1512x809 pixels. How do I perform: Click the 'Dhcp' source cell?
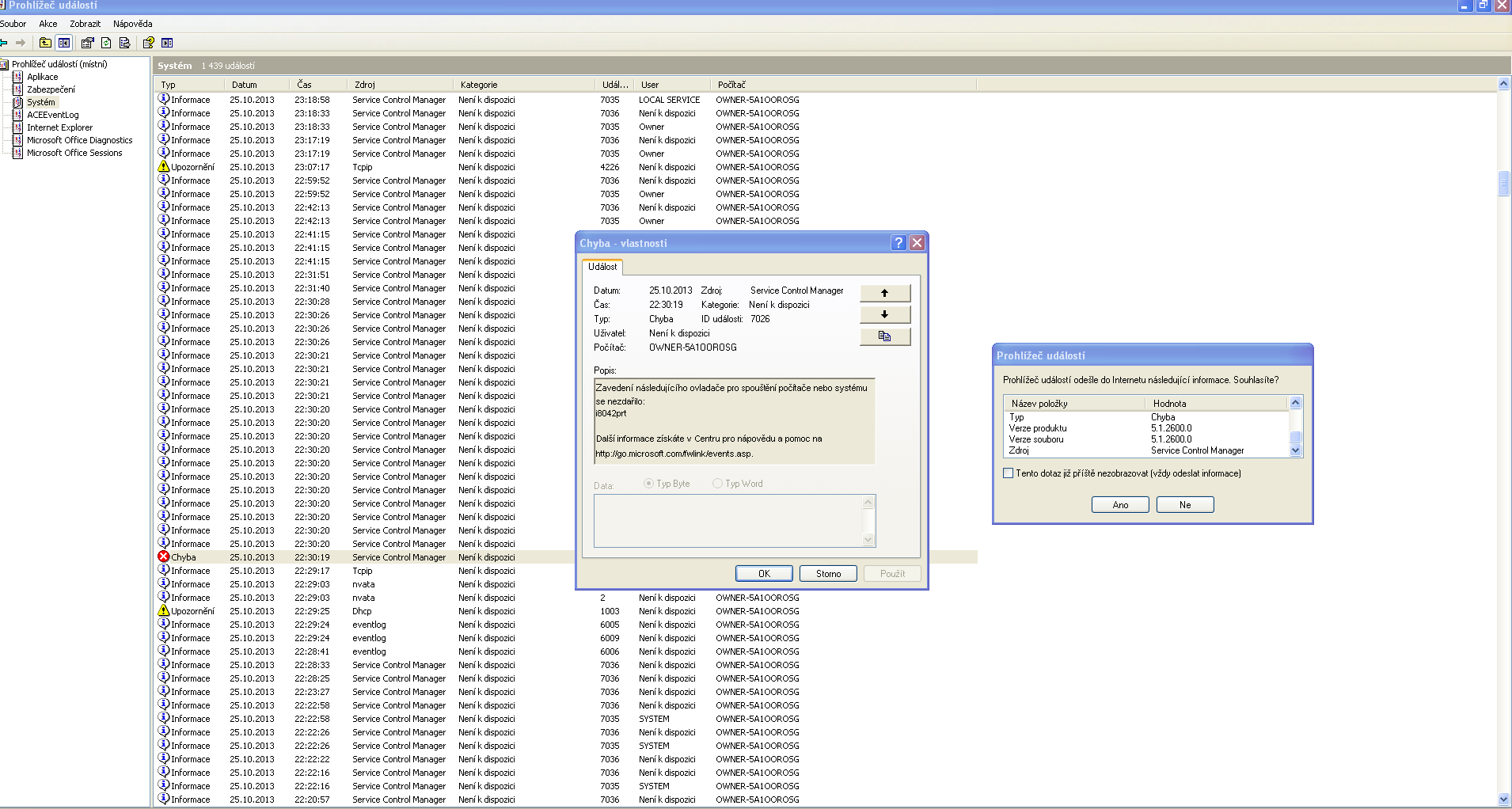coord(362,611)
